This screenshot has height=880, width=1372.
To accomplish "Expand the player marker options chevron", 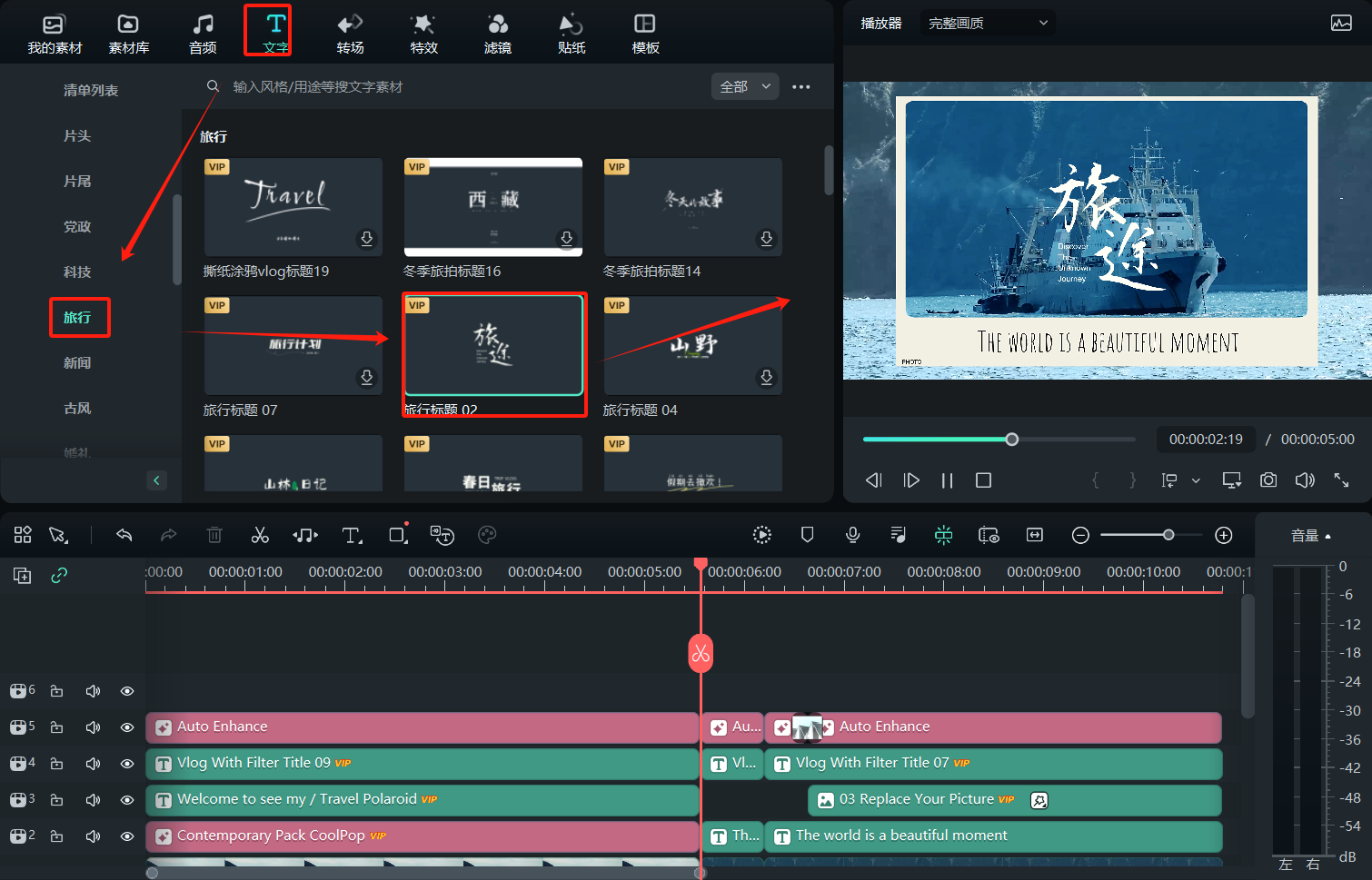I will (x=1196, y=480).
